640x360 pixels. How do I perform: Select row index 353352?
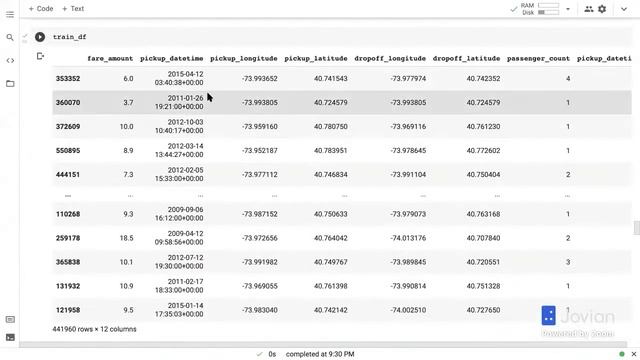tap(68, 78)
